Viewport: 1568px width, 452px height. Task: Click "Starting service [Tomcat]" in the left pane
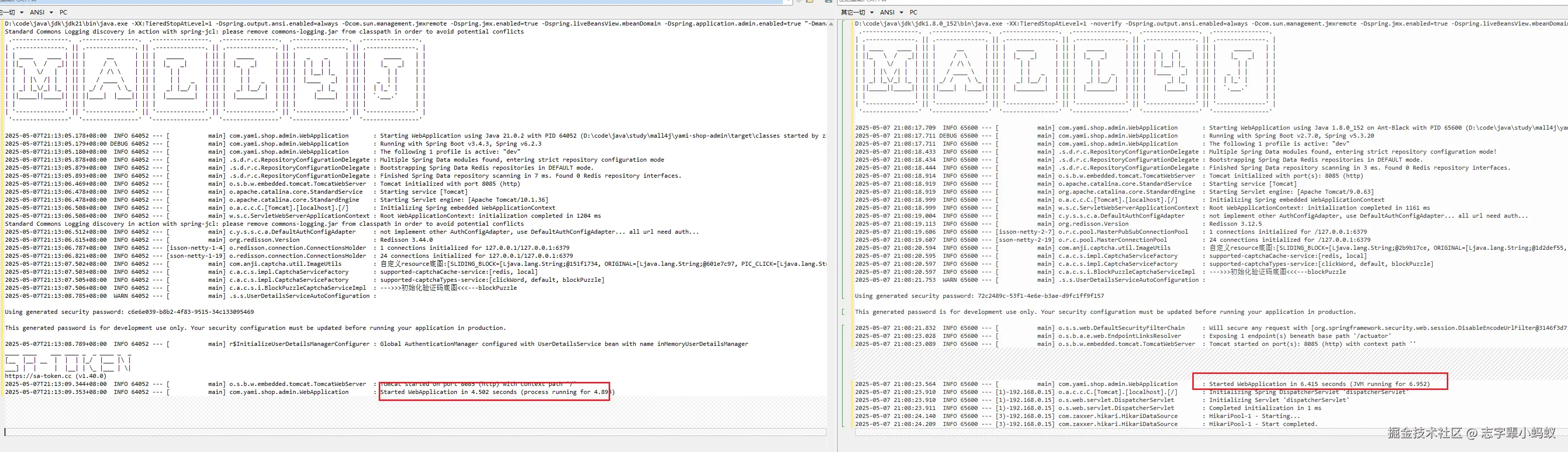click(424, 192)
